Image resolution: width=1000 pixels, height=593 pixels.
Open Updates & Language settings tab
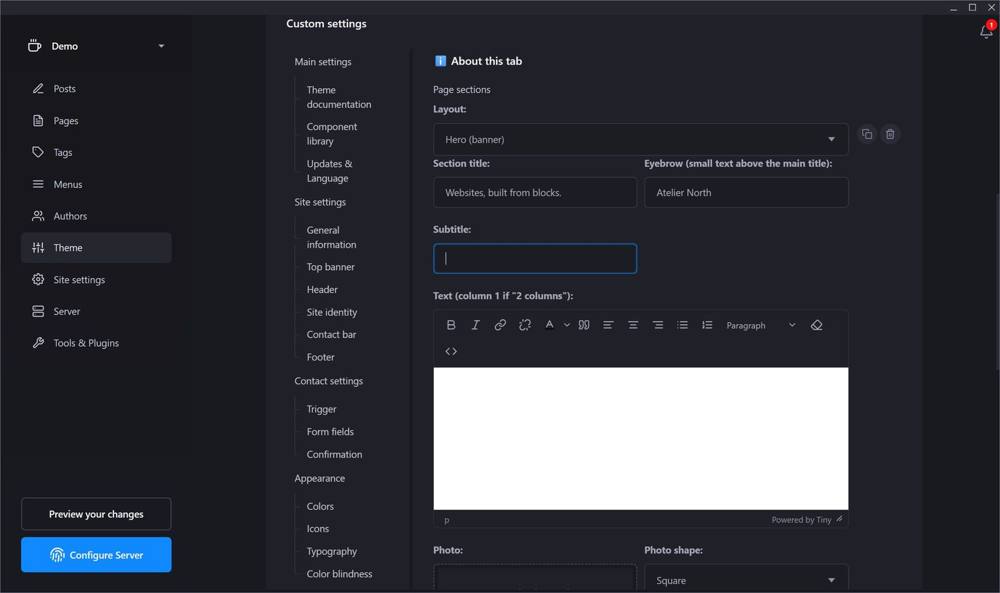click(329, 171)
